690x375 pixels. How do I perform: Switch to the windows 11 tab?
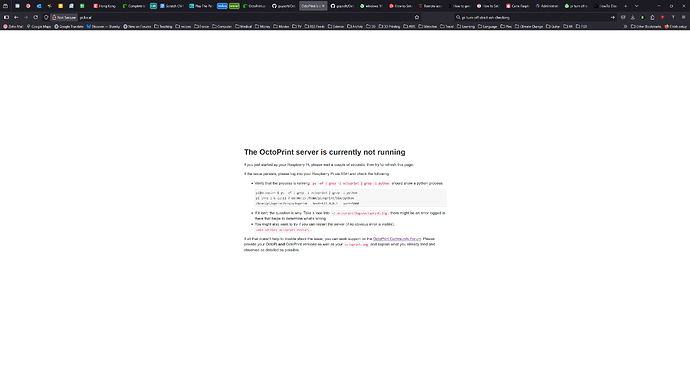pos(372,6)
